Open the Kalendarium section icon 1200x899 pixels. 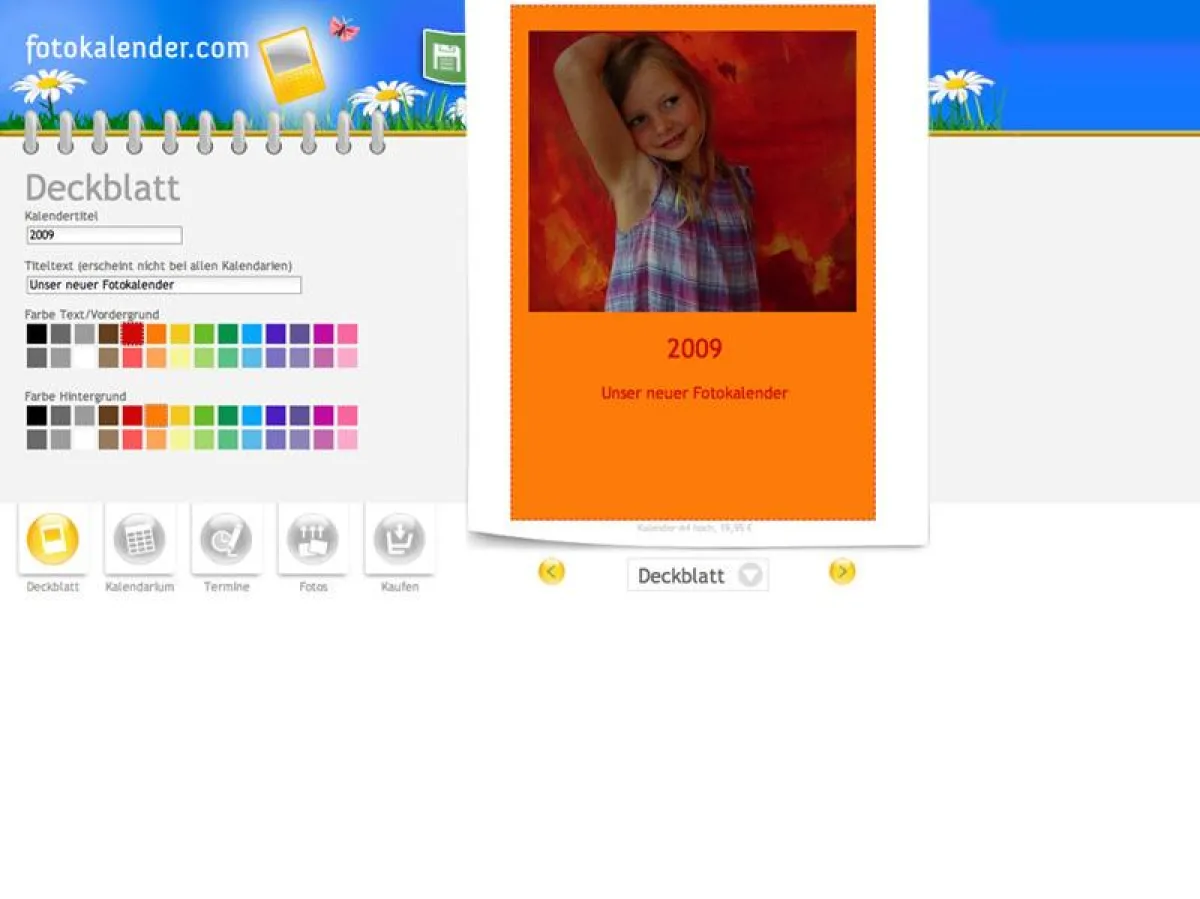[x=140, y=537]
